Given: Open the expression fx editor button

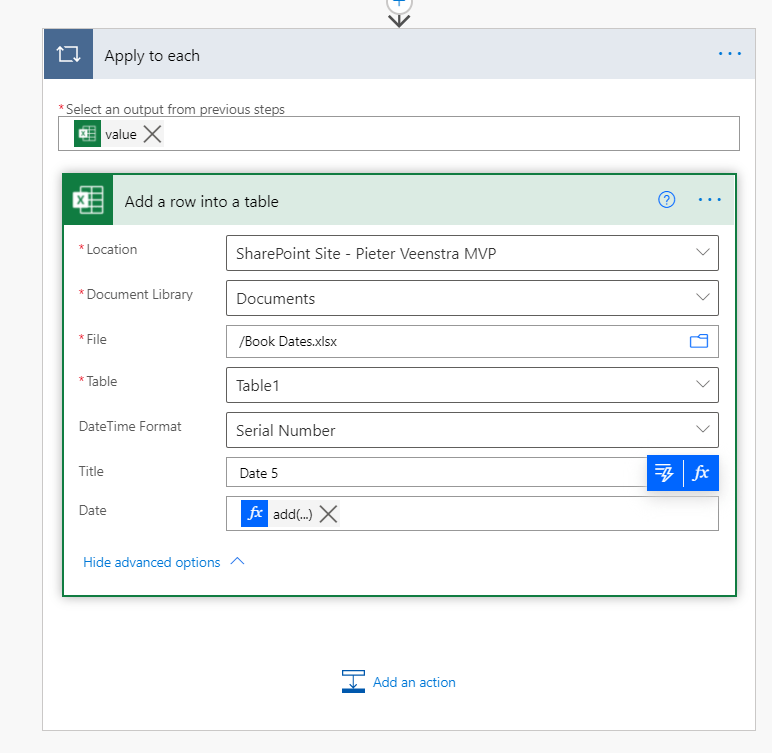Looking at the screenshot, I should click(x=701, y=473).
